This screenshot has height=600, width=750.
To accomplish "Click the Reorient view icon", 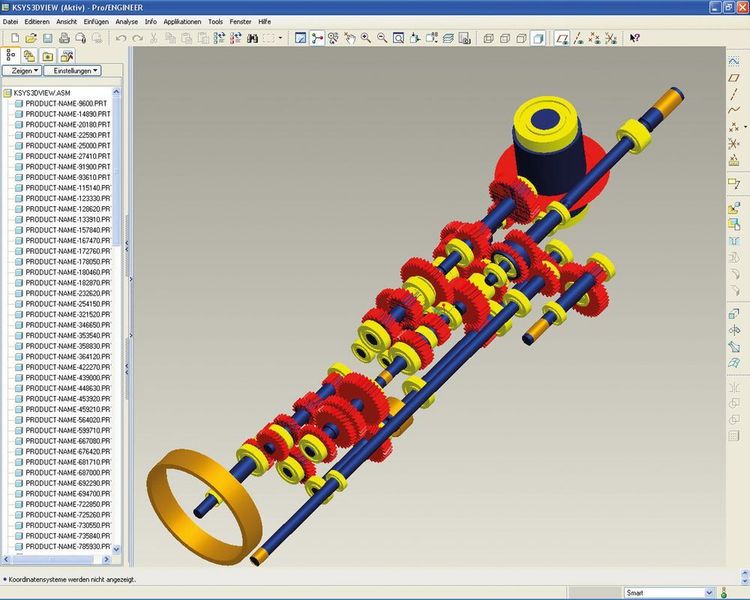I will (x=415, y=38).
